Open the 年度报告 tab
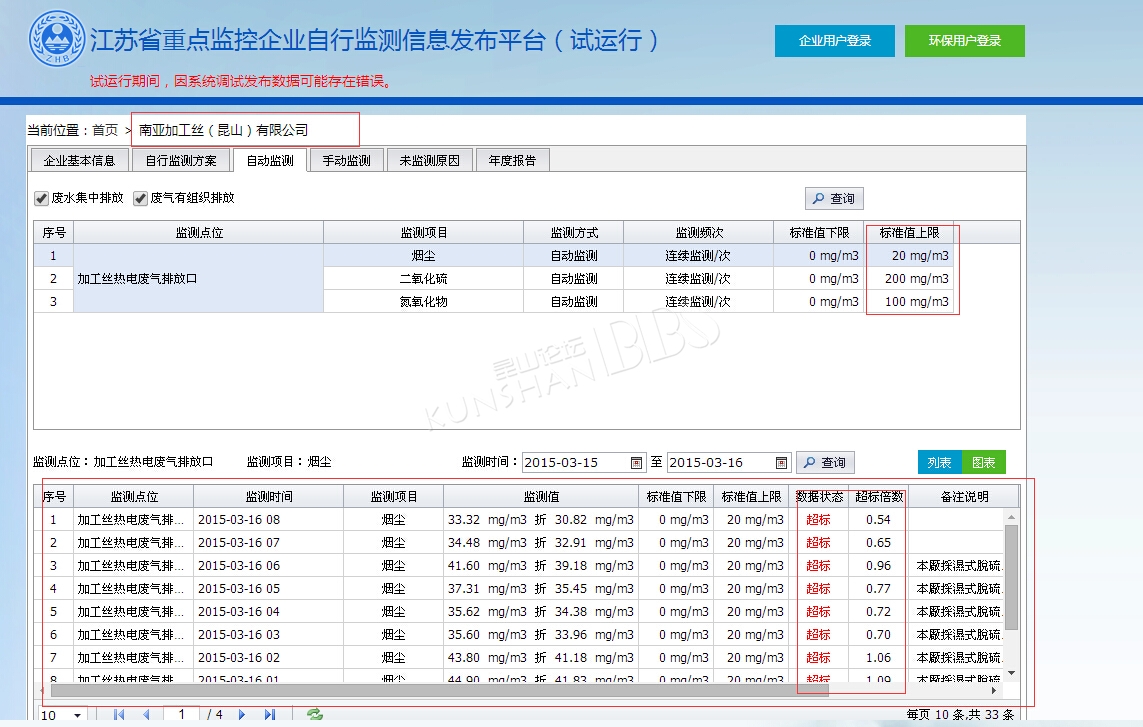The image size is (1143, 727). click(512, 160)
